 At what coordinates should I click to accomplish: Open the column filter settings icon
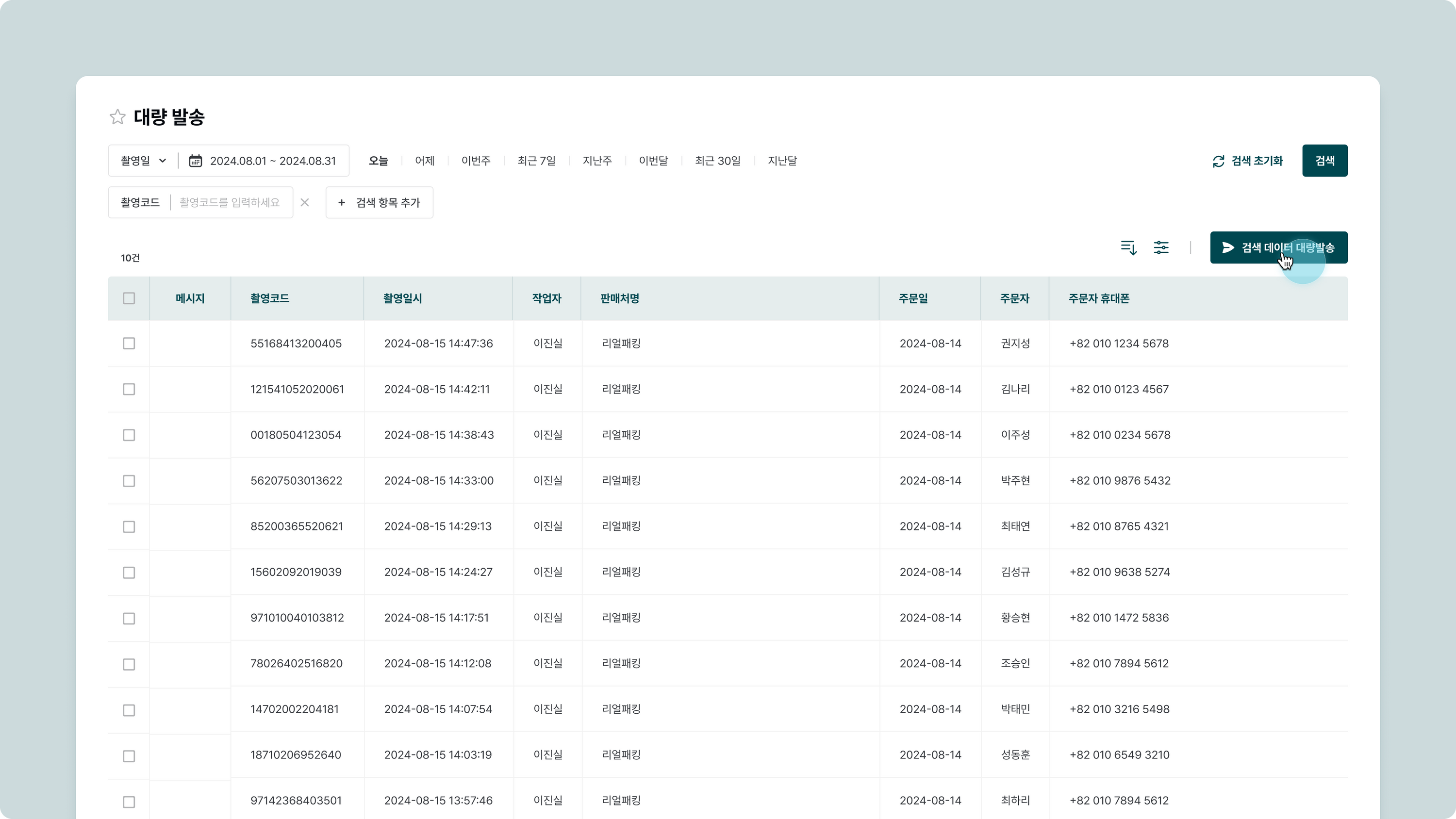tap(1161, 247)
